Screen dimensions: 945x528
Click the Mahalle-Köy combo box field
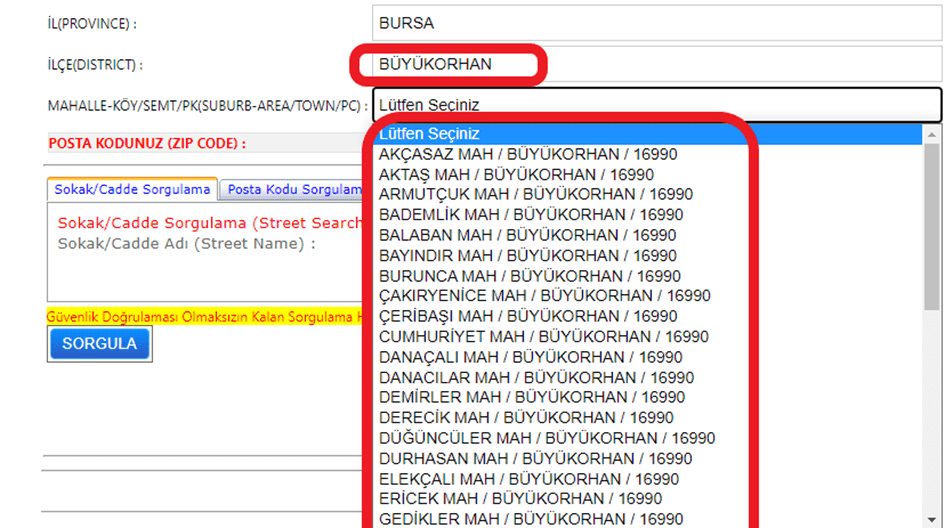click(656, 105)
